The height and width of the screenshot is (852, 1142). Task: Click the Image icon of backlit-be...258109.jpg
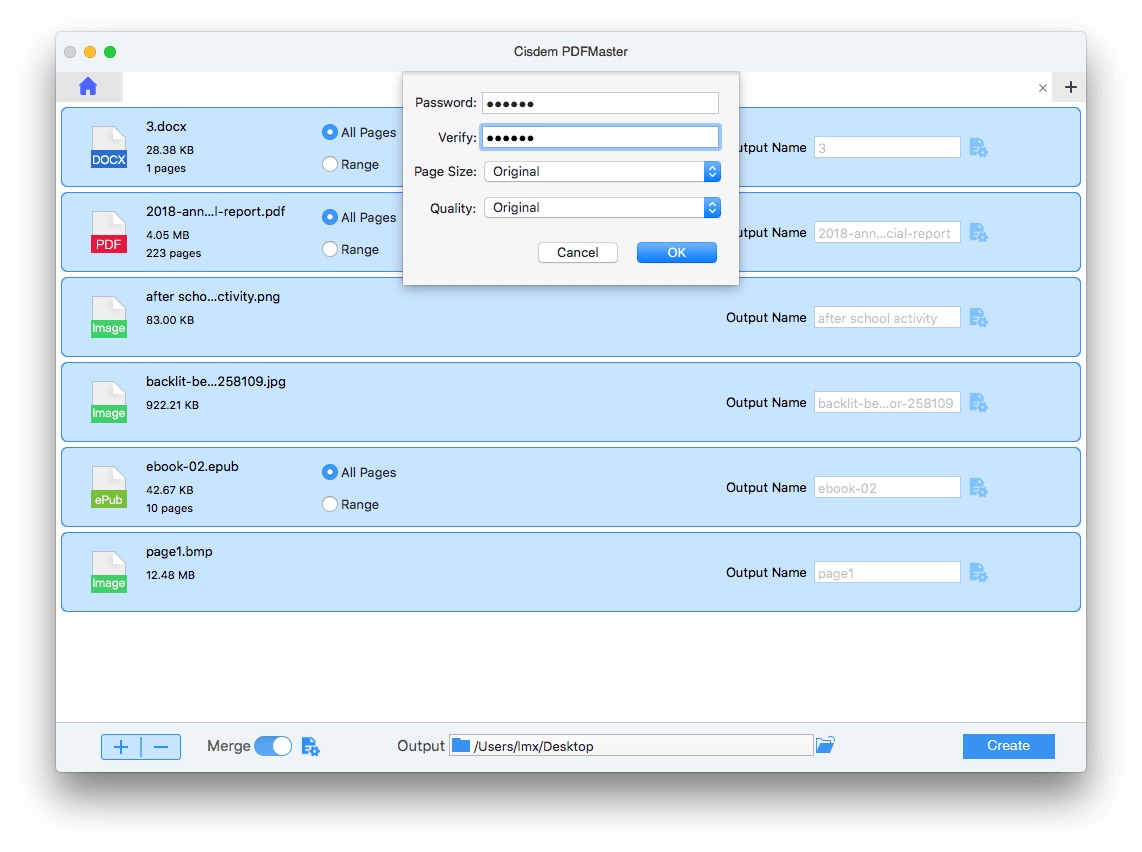coord(109,402)
